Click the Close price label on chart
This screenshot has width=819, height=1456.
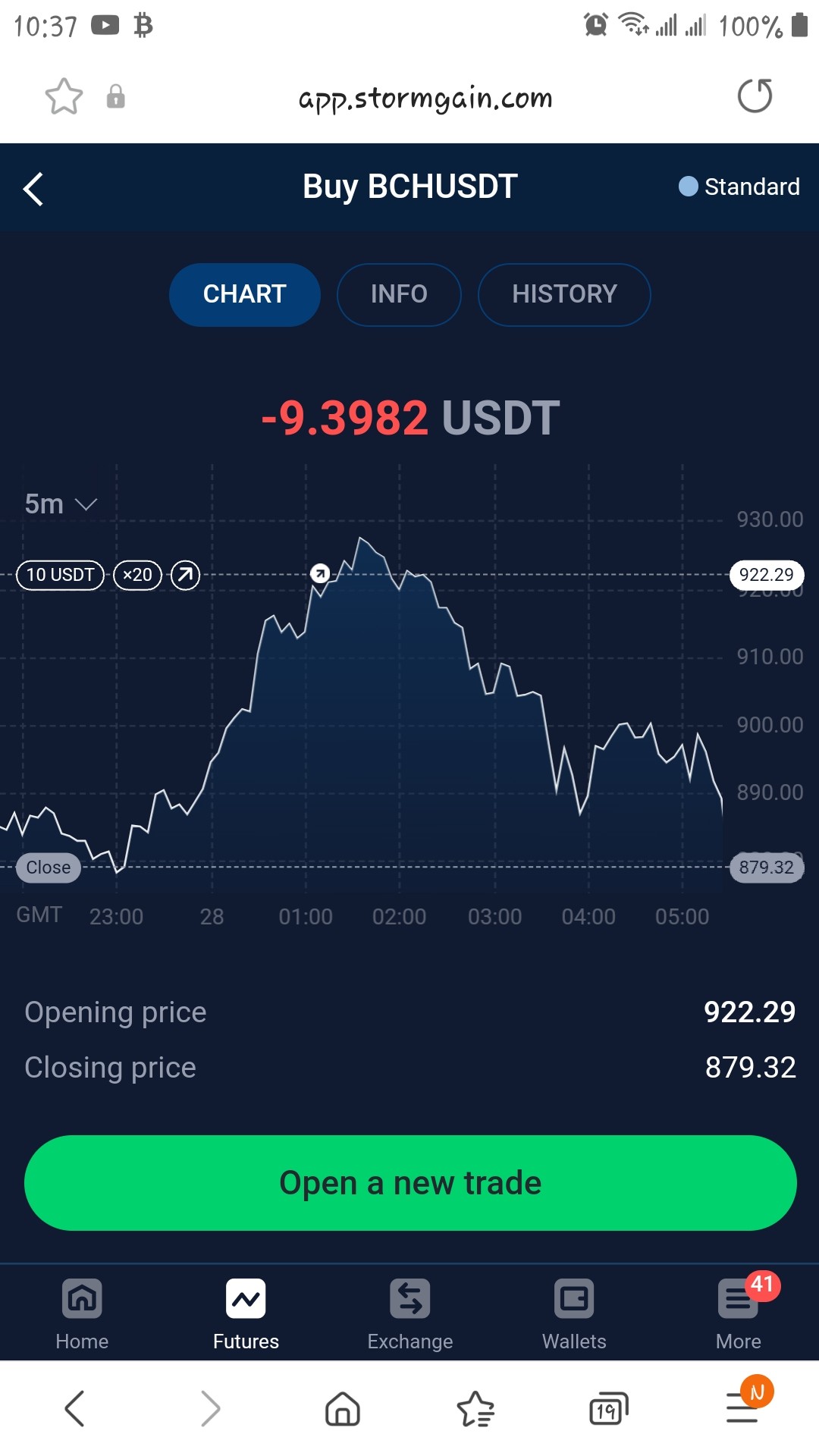coord(49,868)
